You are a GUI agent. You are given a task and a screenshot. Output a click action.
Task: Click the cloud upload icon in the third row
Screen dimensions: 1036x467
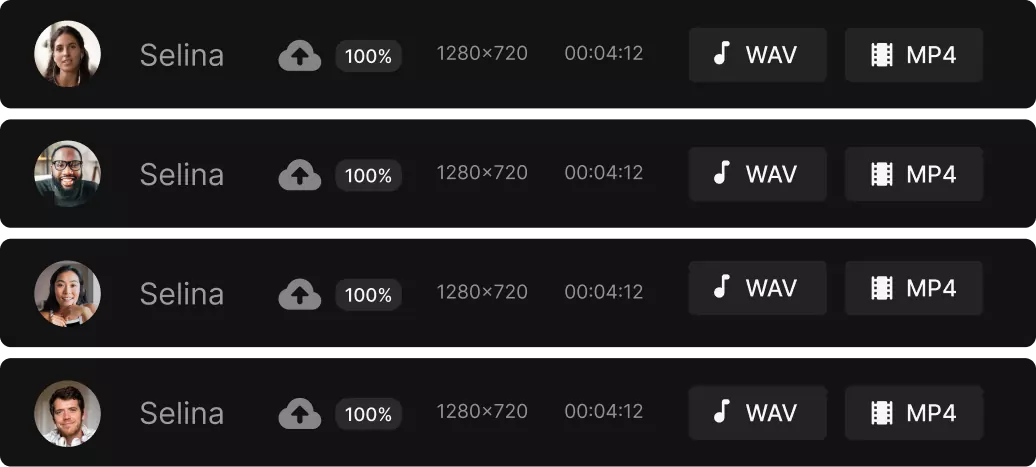tap(299, 294)
